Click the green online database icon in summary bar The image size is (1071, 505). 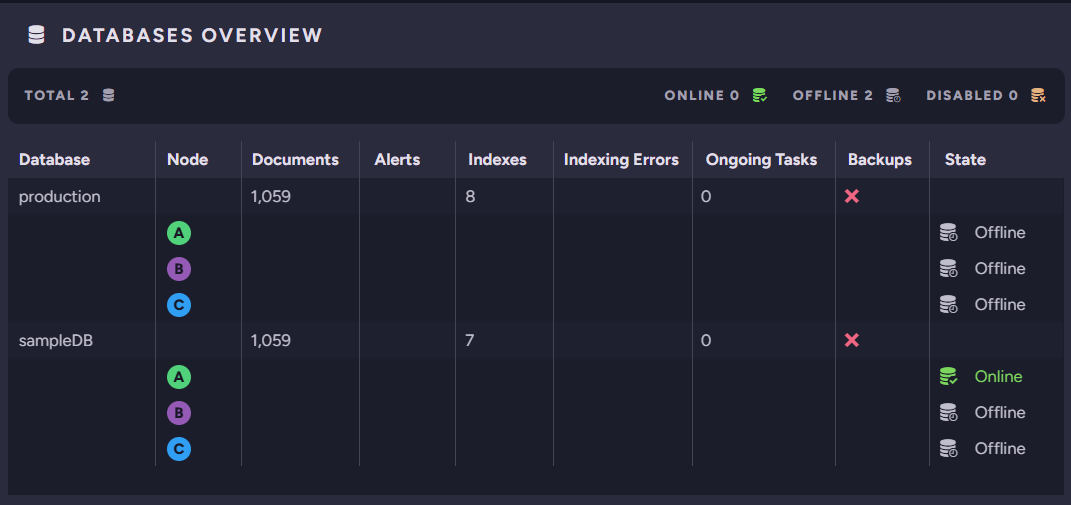click(x=760, y=96)
